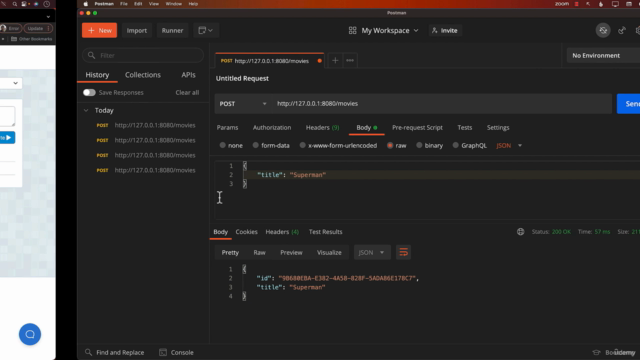Image resolution: width=640 pixels, height=360 pixels.
Task: Select the GraphQL body radio
Action: click(456, 145)
